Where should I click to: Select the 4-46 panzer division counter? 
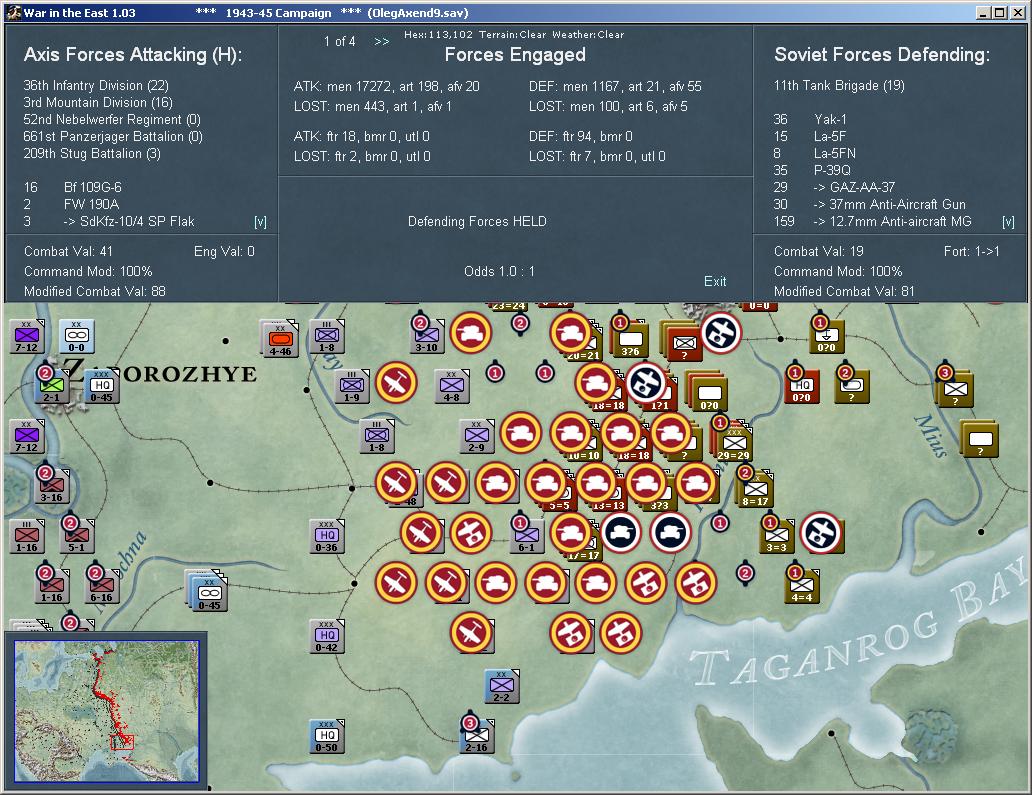click(x=280, y=340)
